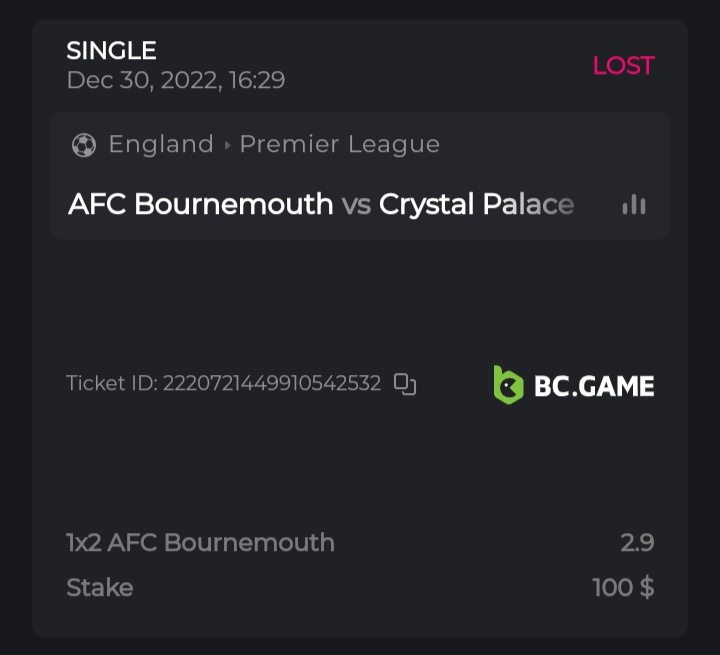Click the 'Ticket ID:' label
The image size is (720, 655).
pos(111,384)
